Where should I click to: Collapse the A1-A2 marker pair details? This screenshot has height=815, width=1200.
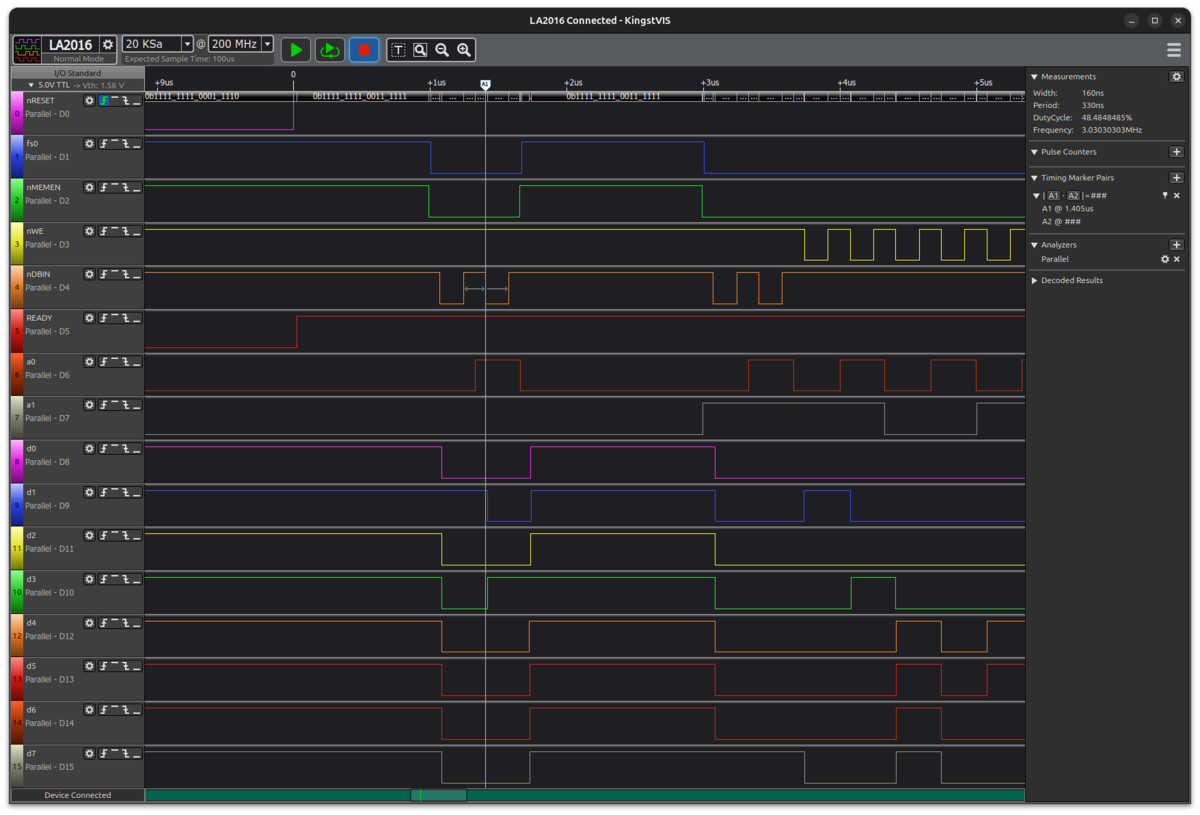(1036, 196)
